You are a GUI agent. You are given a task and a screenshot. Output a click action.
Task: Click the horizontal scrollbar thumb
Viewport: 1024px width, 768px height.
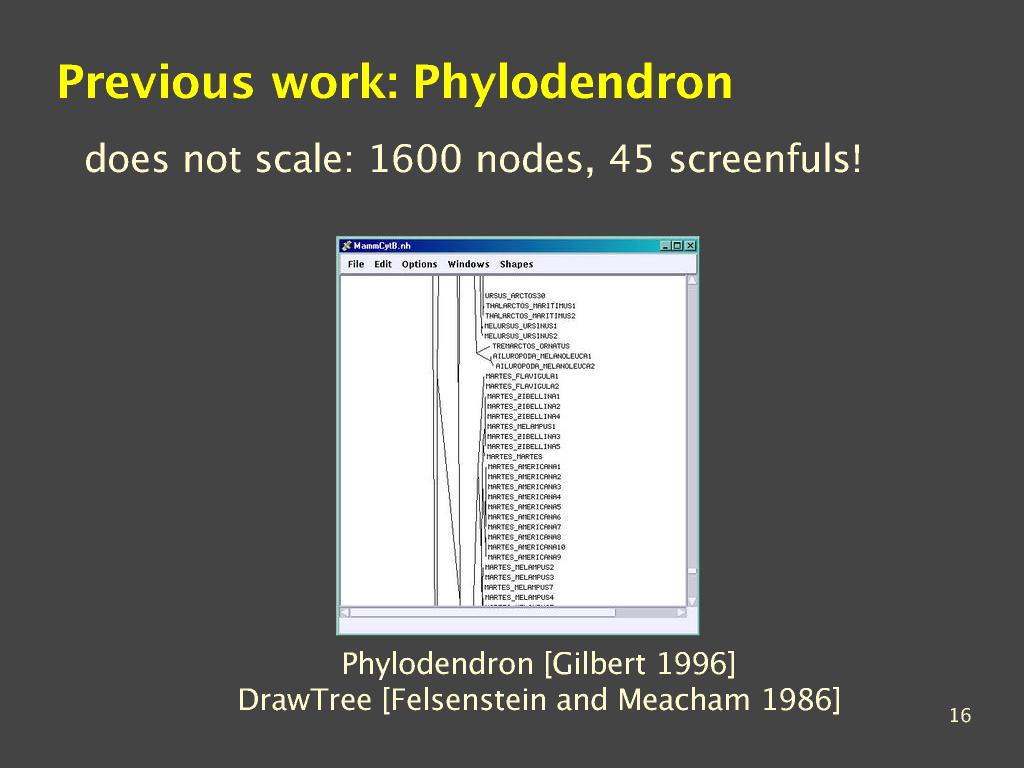click(x=482, y=612)
